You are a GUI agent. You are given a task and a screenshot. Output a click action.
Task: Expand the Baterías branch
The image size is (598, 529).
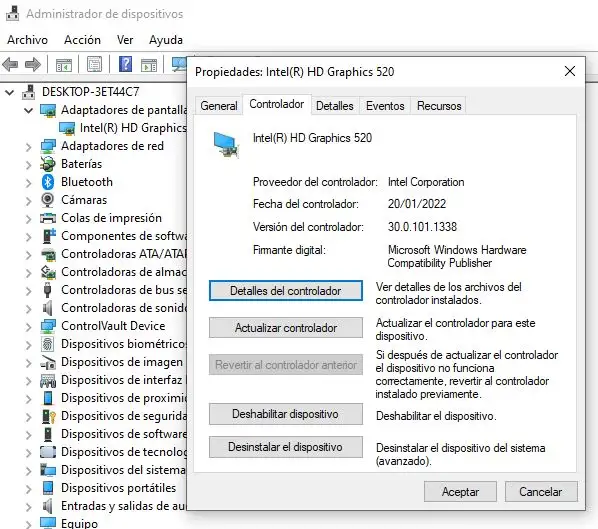pos(29,164)
